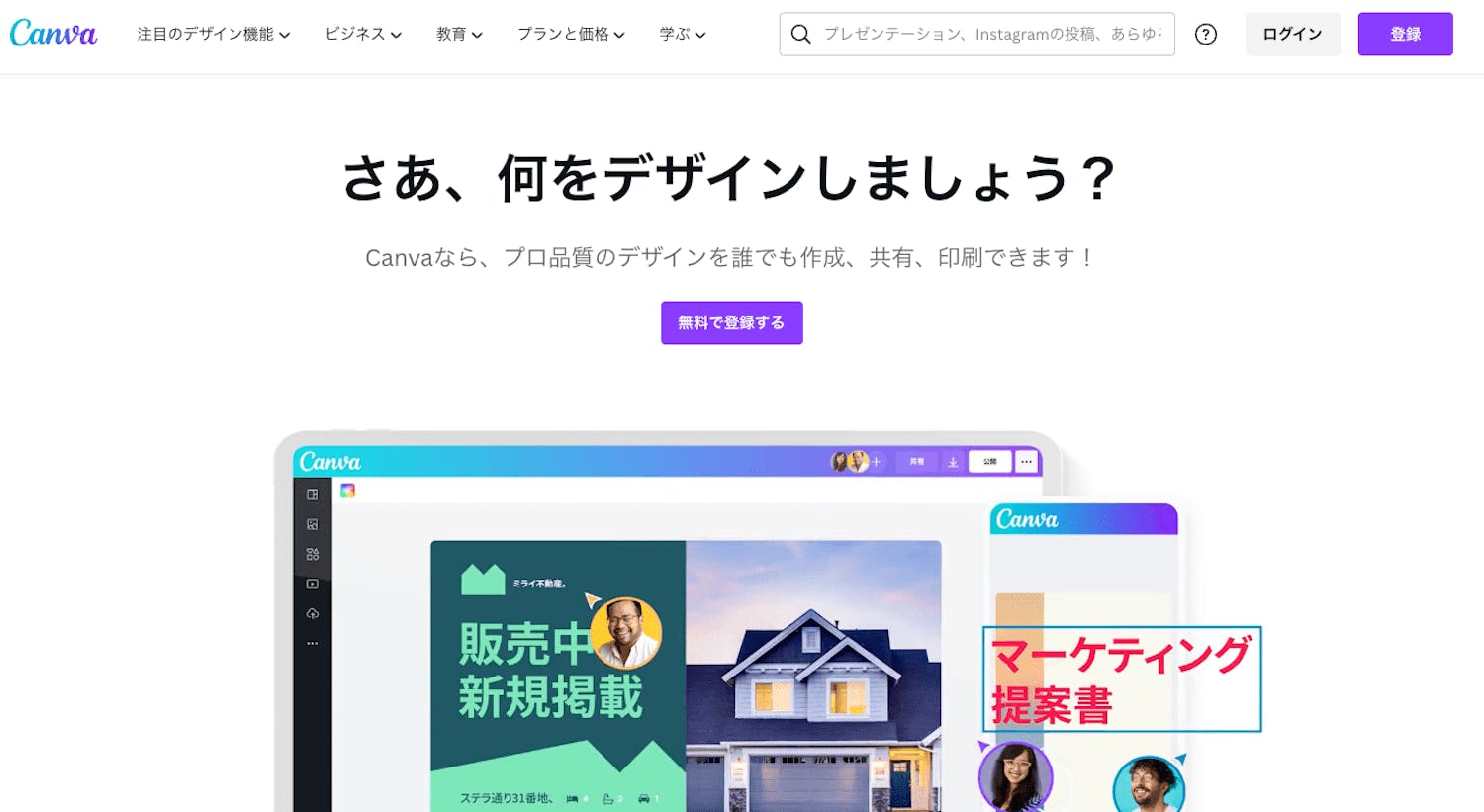Click the download icon in mockup toolbar
Image resolution: width=1484 pixels, height=812 pixels.
[x=953, y=462]
